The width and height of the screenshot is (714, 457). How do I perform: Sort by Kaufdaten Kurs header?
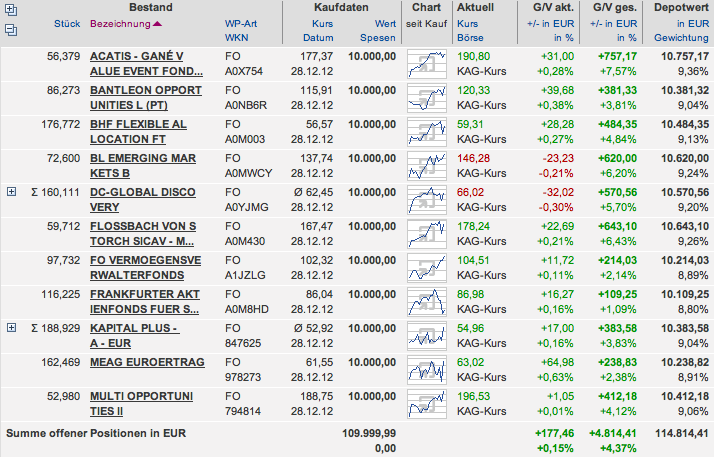click(x=322, y=24)
